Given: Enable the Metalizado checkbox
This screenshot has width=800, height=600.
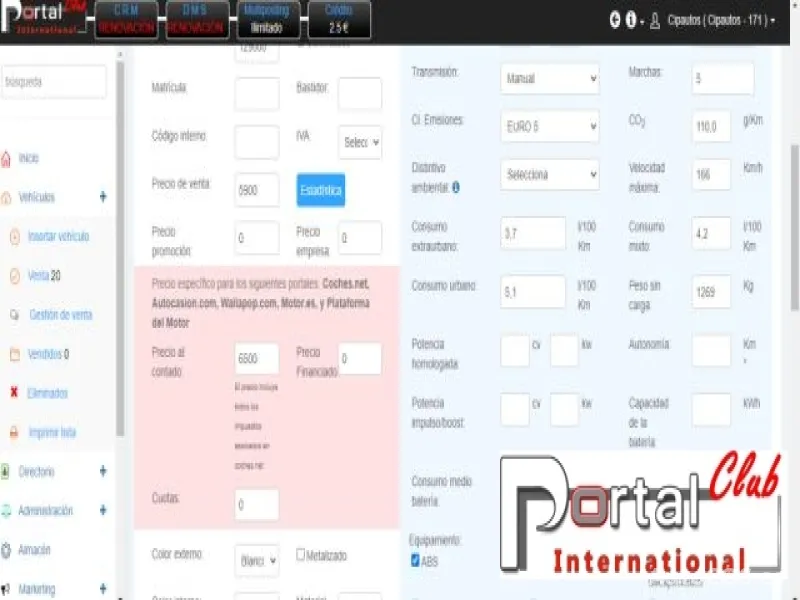Looking at the screenshot, I should point(301,554).
